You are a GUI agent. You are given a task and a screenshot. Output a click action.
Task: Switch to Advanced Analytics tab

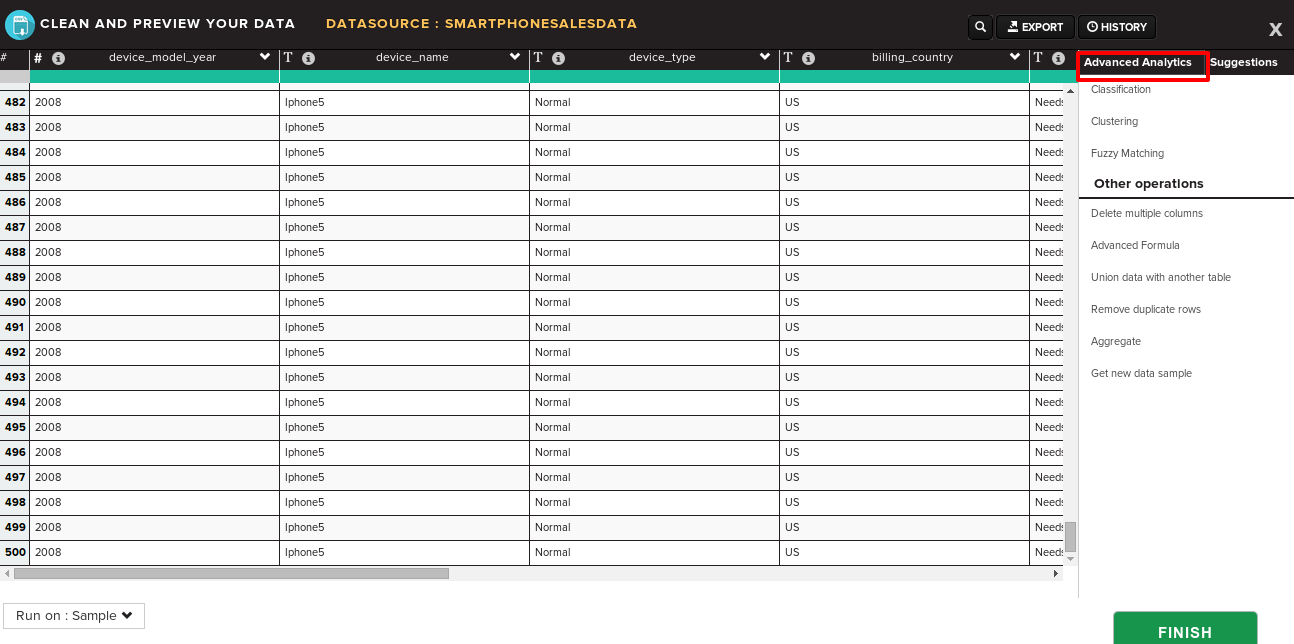click(1138, 62)
